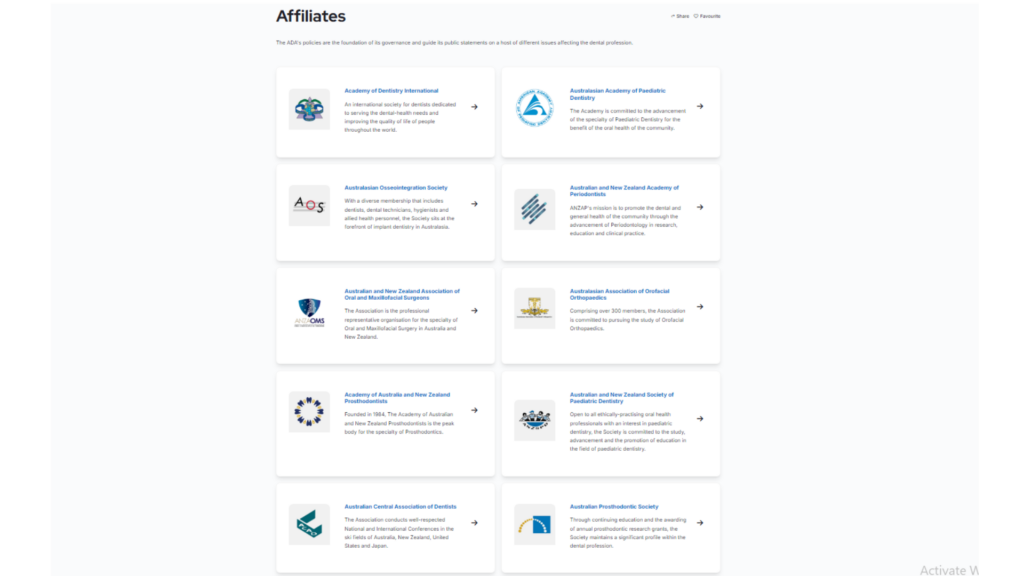Click the arrow on Orofacial Orthopaedics card
The width and height of the screenshot is (1024, 576).
point(700,307)
